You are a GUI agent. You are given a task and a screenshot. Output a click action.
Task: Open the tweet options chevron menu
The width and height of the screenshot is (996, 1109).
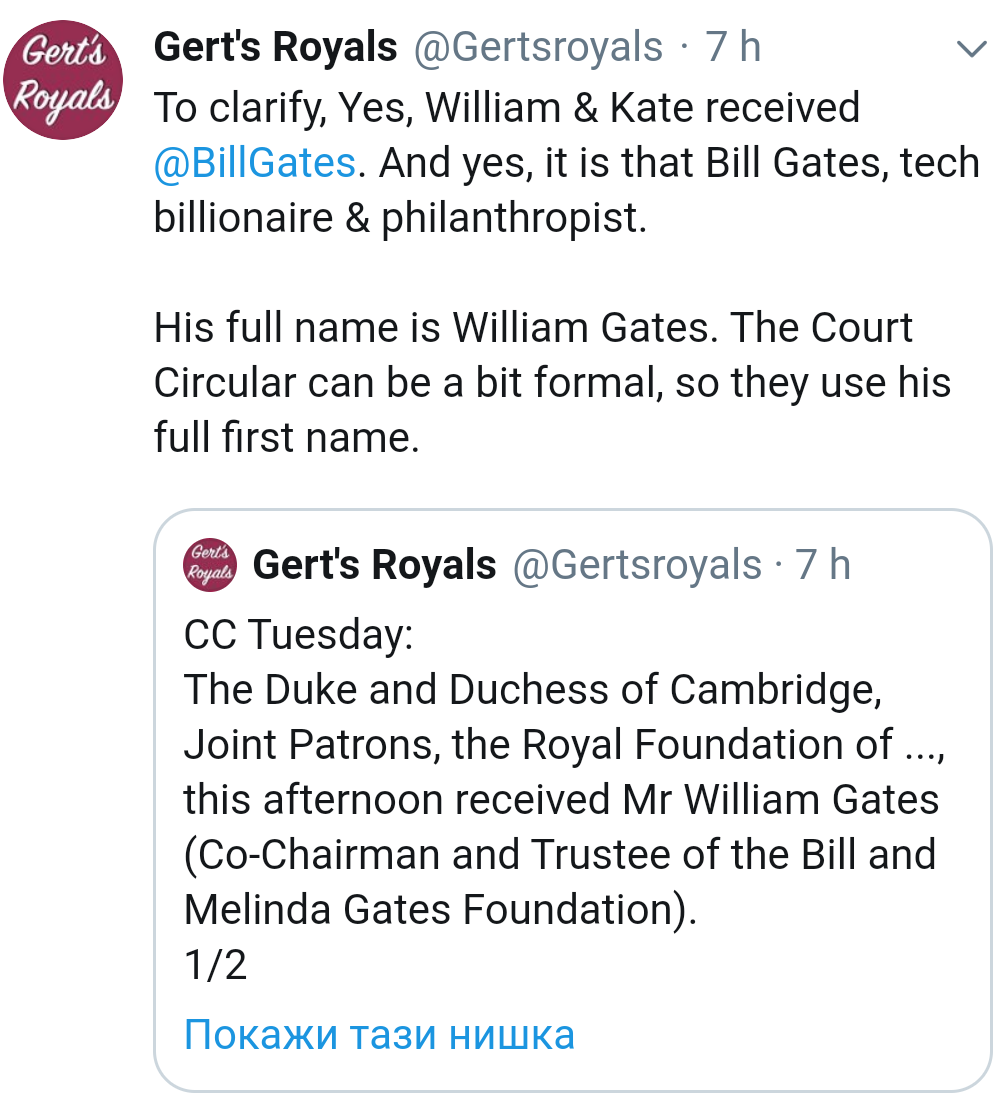click(x=971, y=49)
